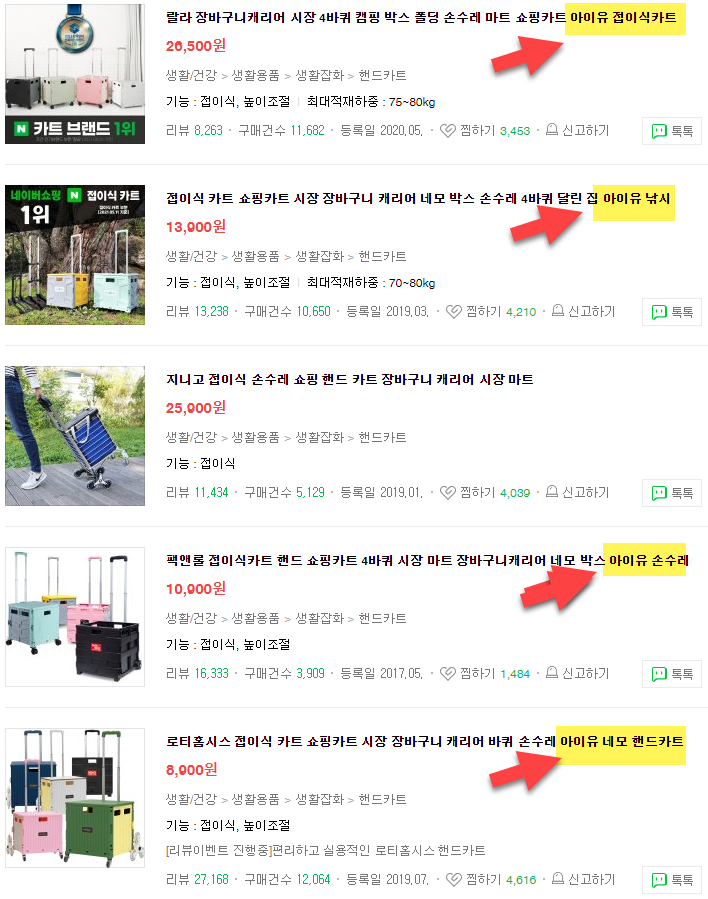The height and width of the screenshot is (899, 708).
Task: Click heart wishlist icon on 26,500원 item
Action: [448, 131]
